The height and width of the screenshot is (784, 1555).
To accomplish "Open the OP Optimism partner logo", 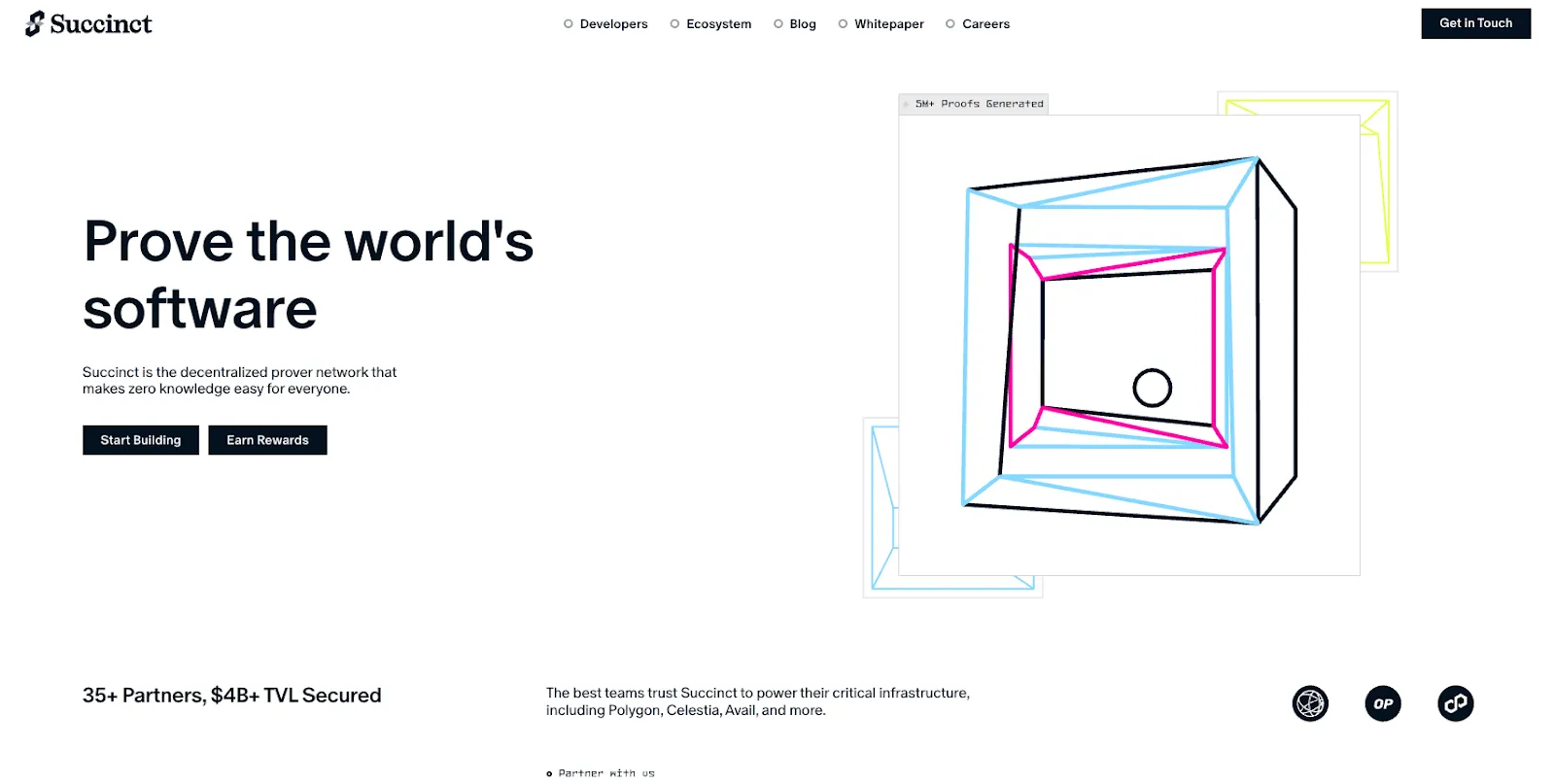I will click(x=1383, y=703).
